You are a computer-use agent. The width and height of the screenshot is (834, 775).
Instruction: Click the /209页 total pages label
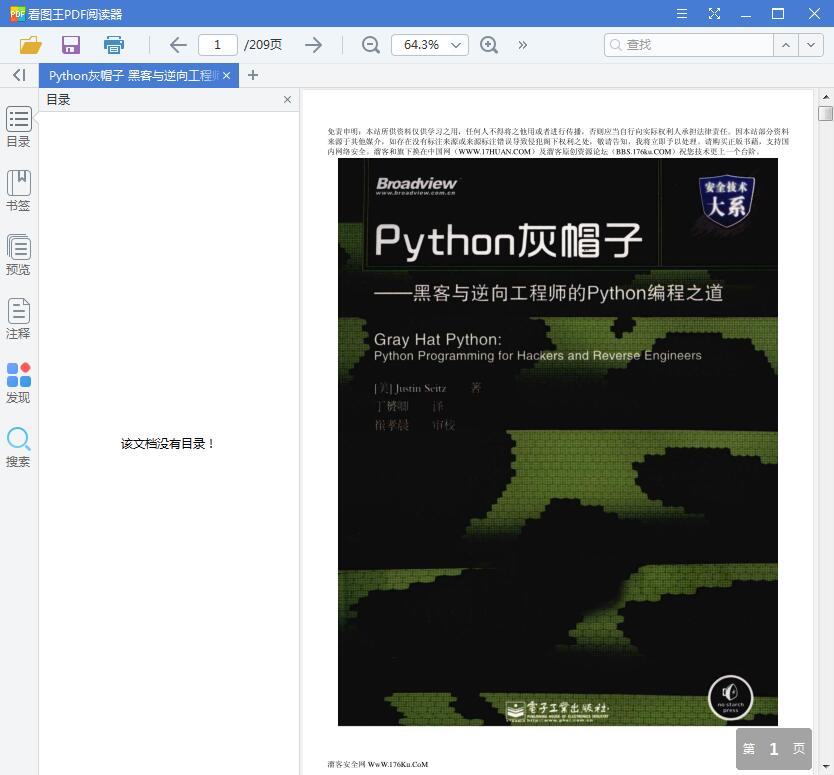tap(263, 45)
